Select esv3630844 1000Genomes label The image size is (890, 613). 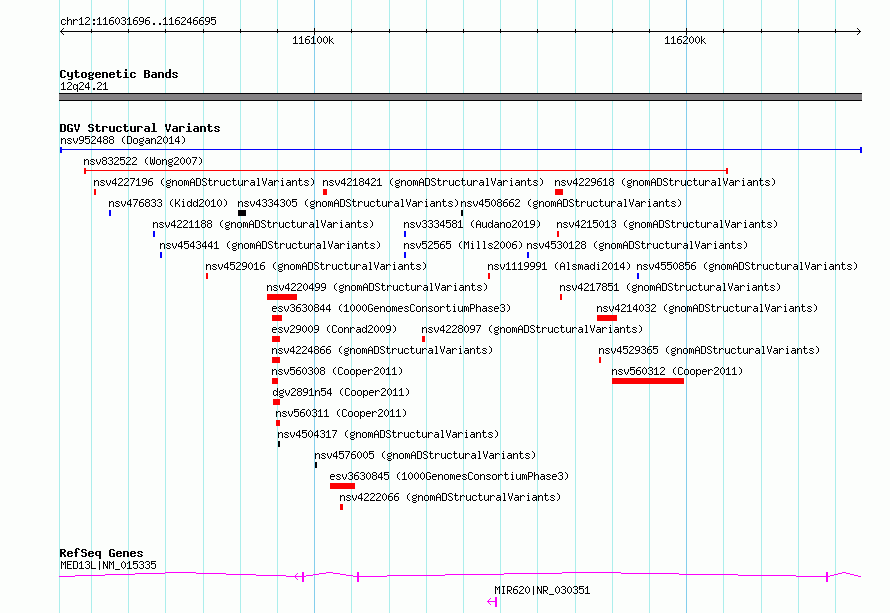(391, 308)
